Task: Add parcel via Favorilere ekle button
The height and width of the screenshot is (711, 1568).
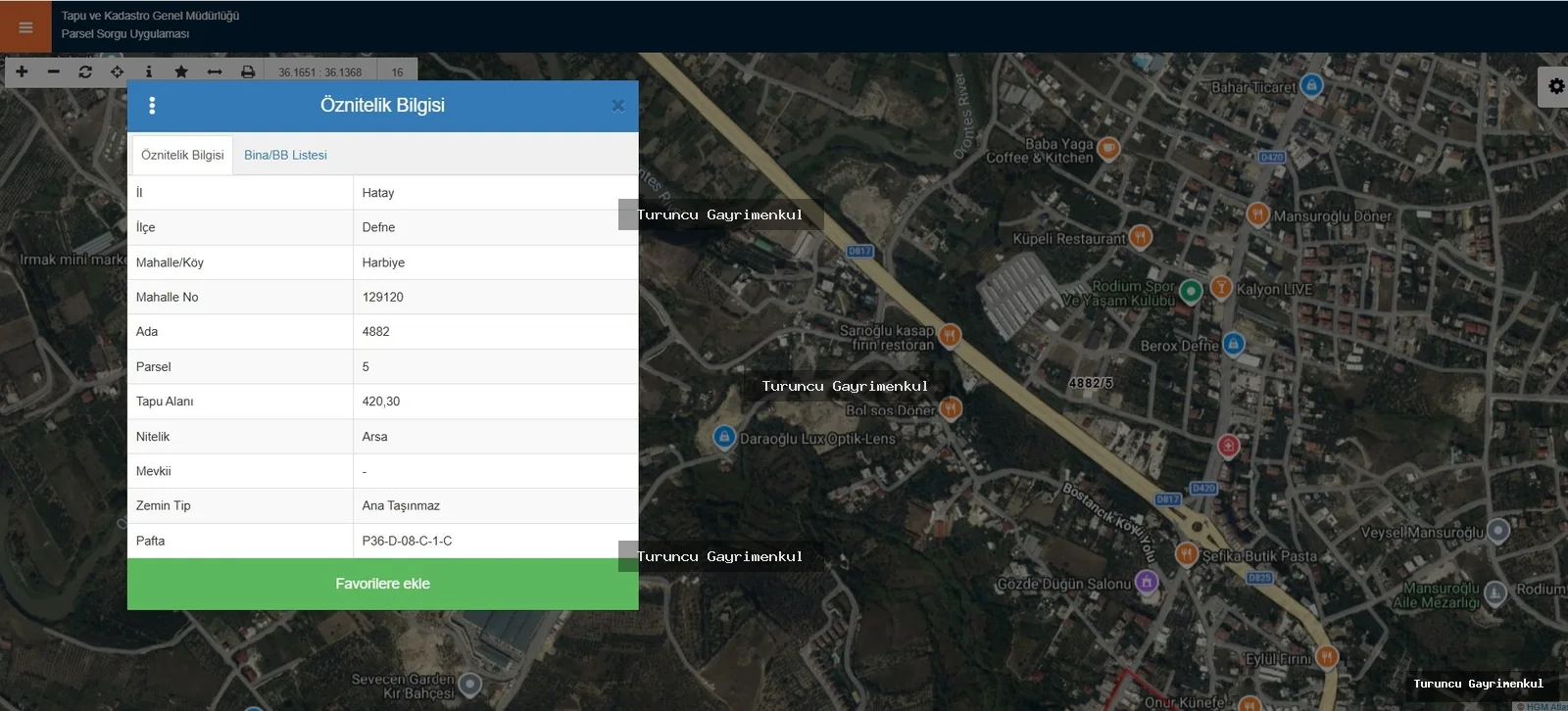Action: click(x=383, y=584)
